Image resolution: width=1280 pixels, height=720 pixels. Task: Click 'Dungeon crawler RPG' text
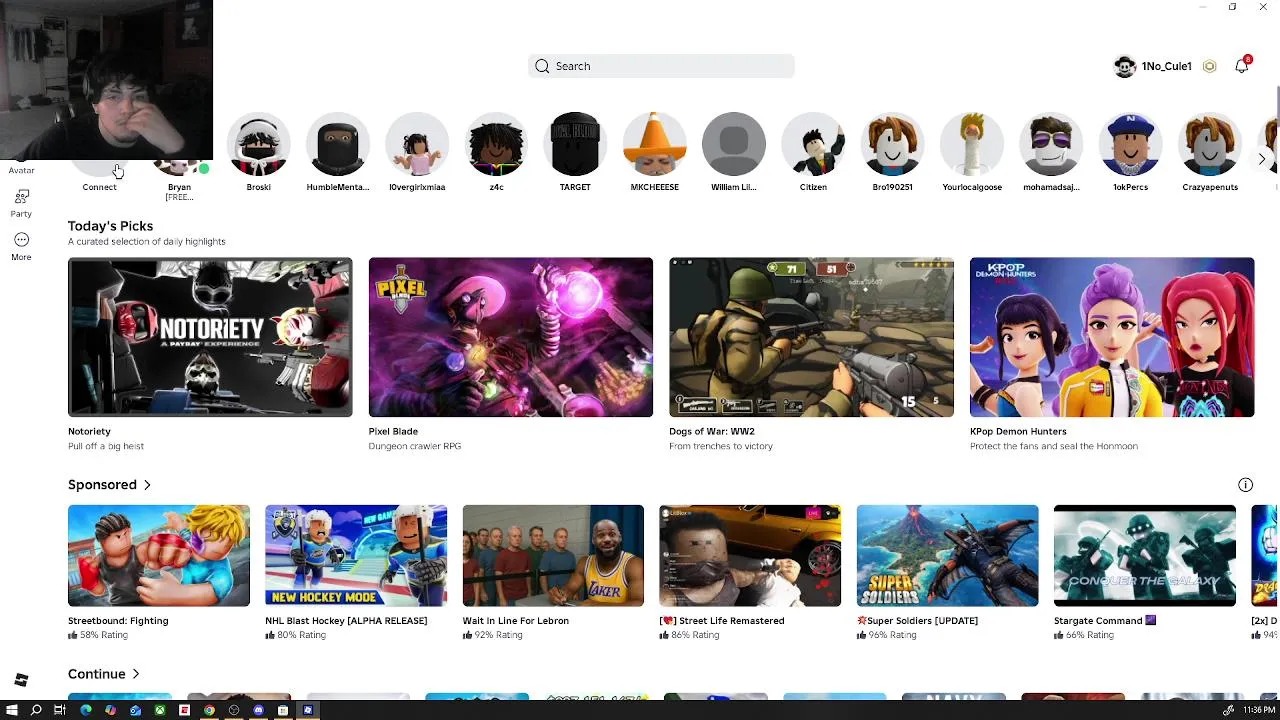click(x=415, y=446)
